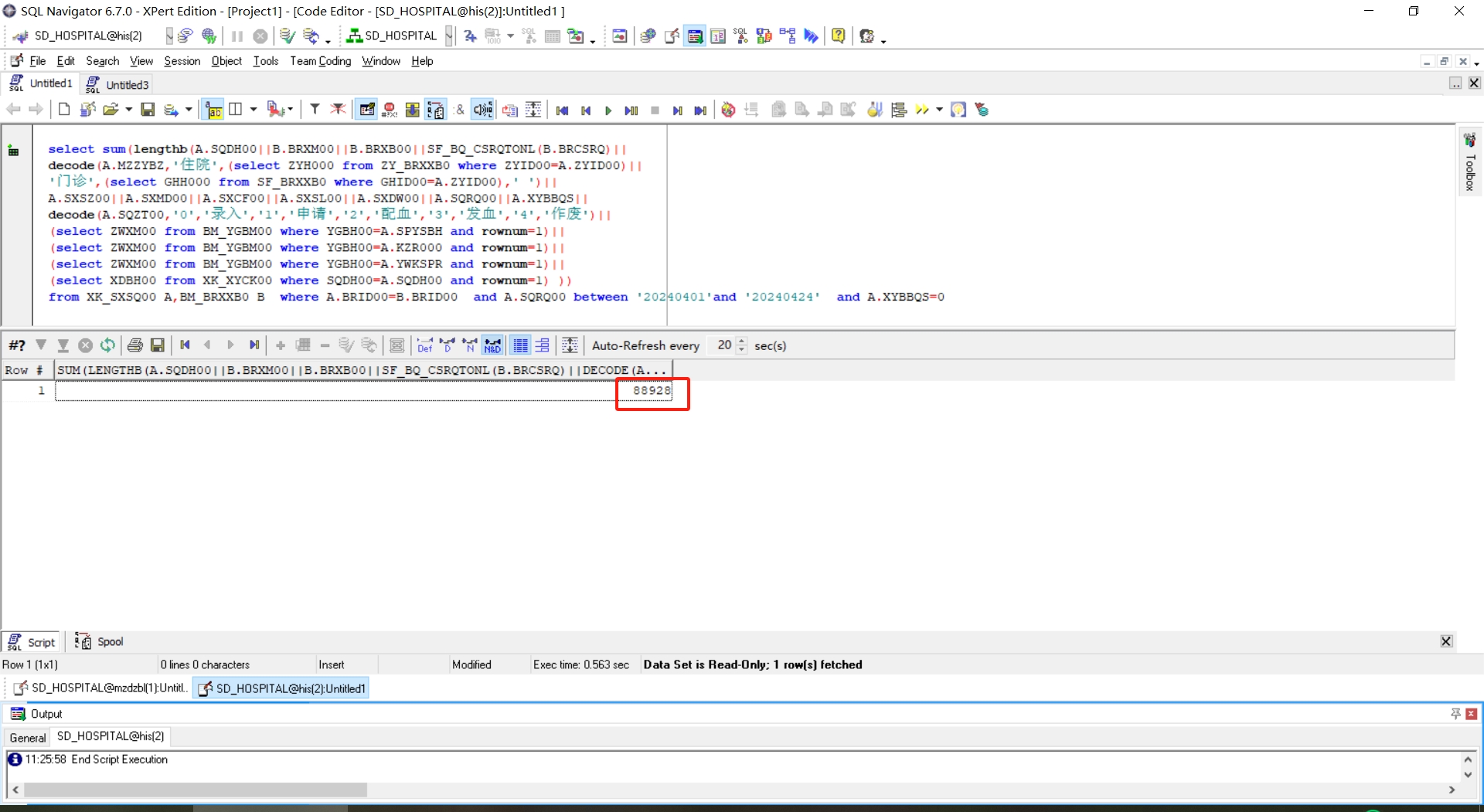Increase Auto-Refresh seconds with up arrow
This screenshot has width=1484, height=812.
(x=742, y=341)
